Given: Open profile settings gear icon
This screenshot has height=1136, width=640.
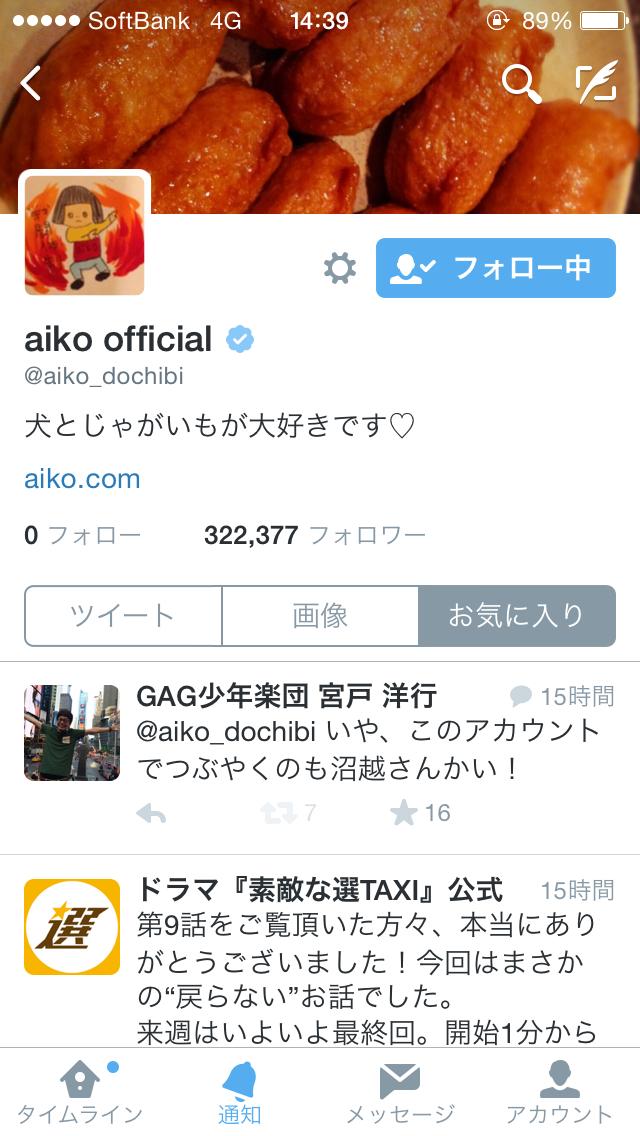Looking at the screenshot, I should tap(340, 268).
